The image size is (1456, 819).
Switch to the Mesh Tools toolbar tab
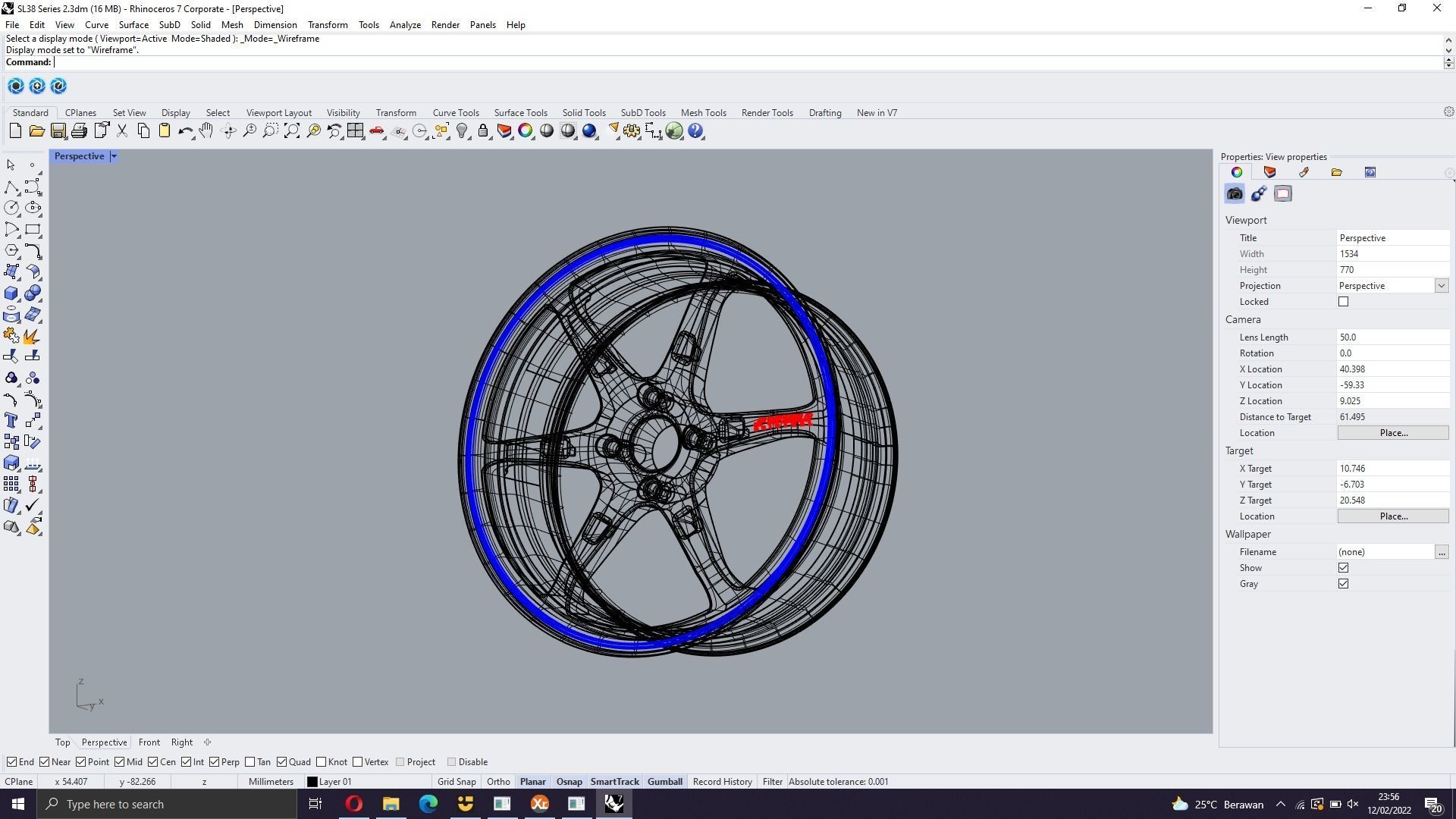703,113
